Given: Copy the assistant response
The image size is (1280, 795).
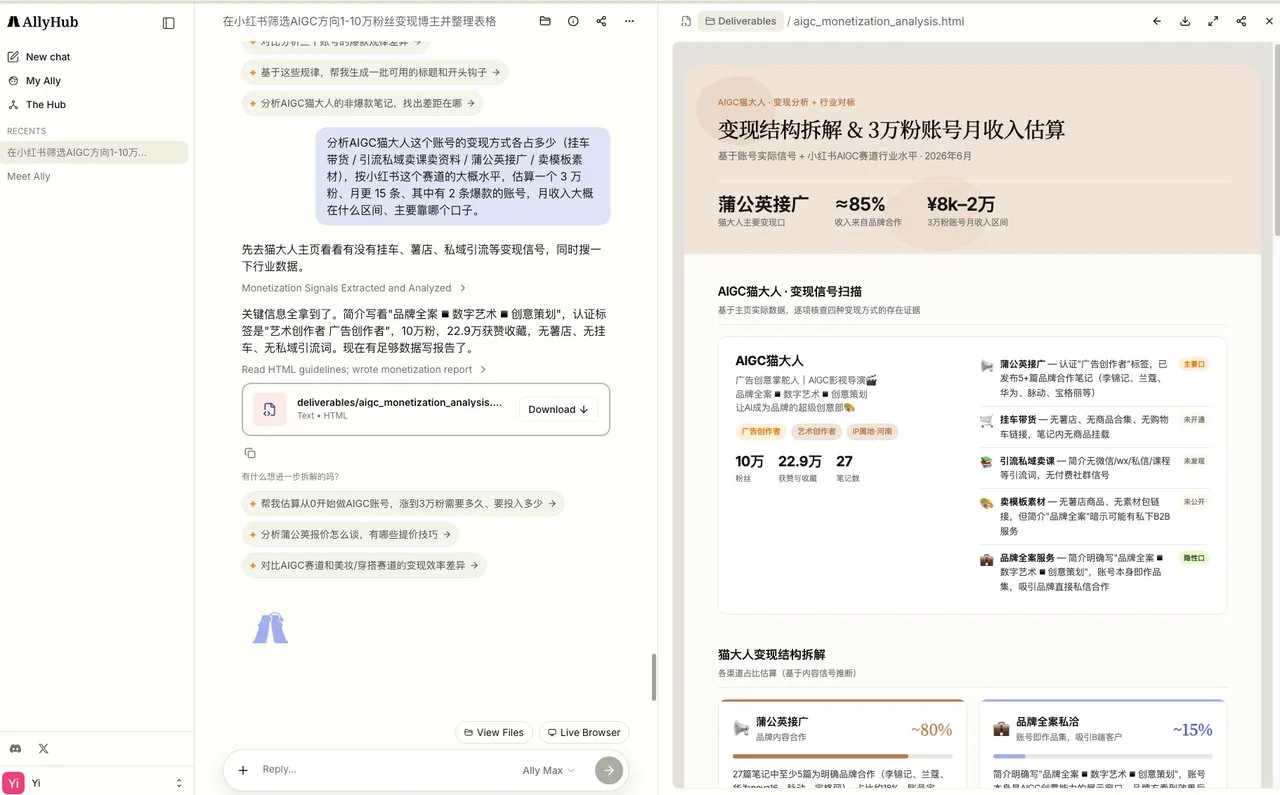Looking at the screenshot, I should (x=250, y=453).
